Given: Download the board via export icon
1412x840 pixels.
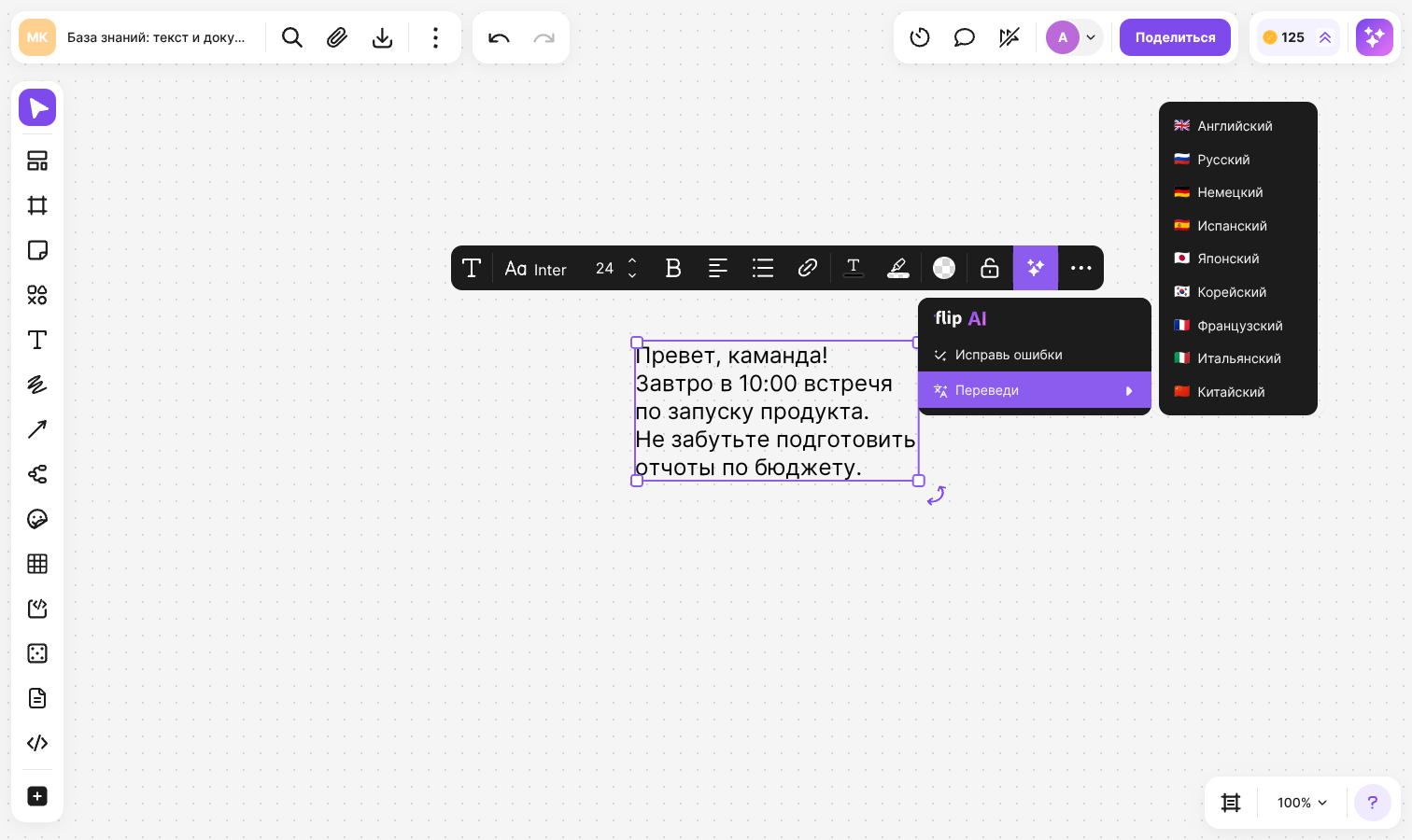Looking at the screenshot, I should click(x=382, y=37).
